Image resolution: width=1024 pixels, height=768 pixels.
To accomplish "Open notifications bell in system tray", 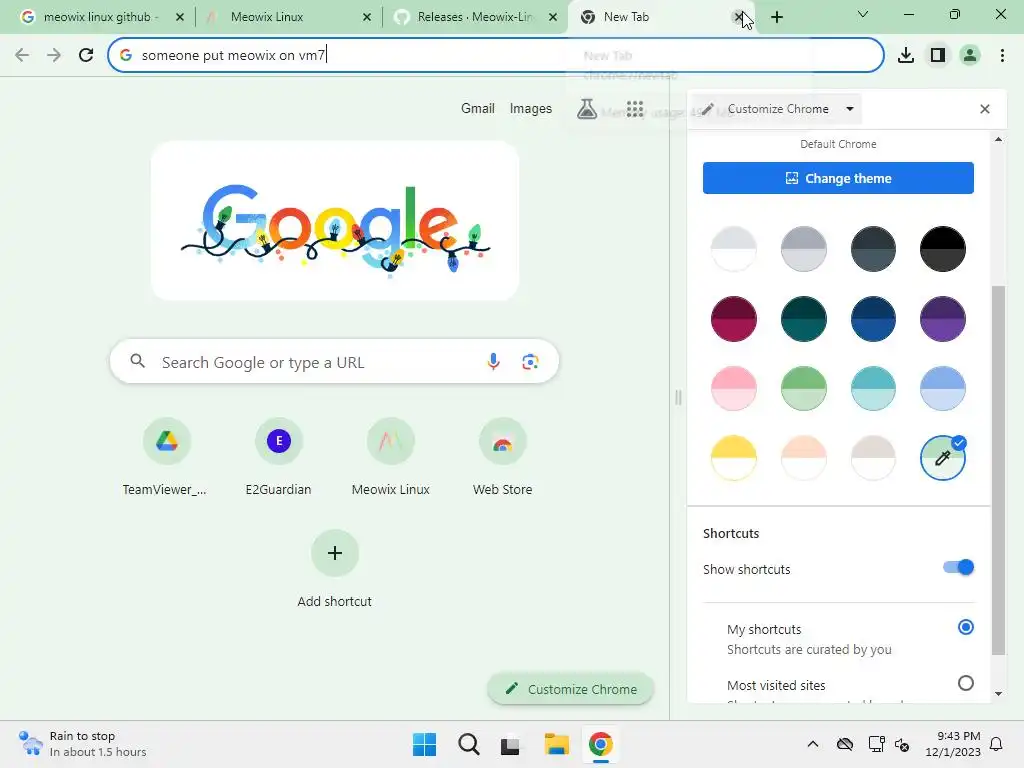I will pos(997,744).
